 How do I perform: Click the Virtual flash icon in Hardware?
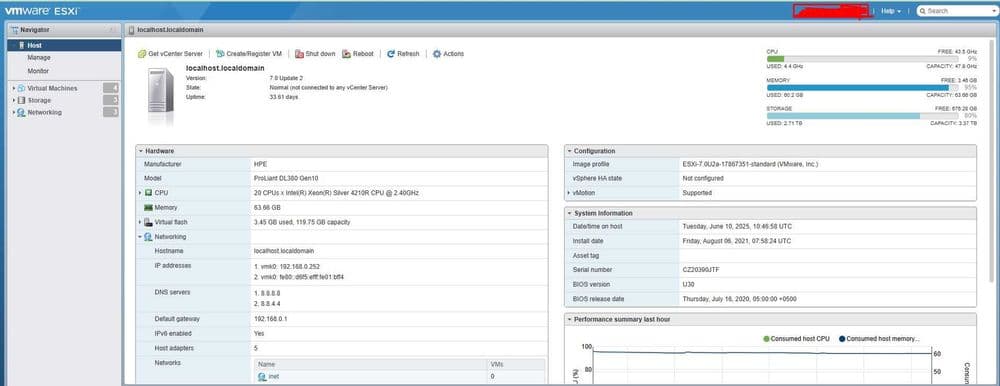coord(149,222)
